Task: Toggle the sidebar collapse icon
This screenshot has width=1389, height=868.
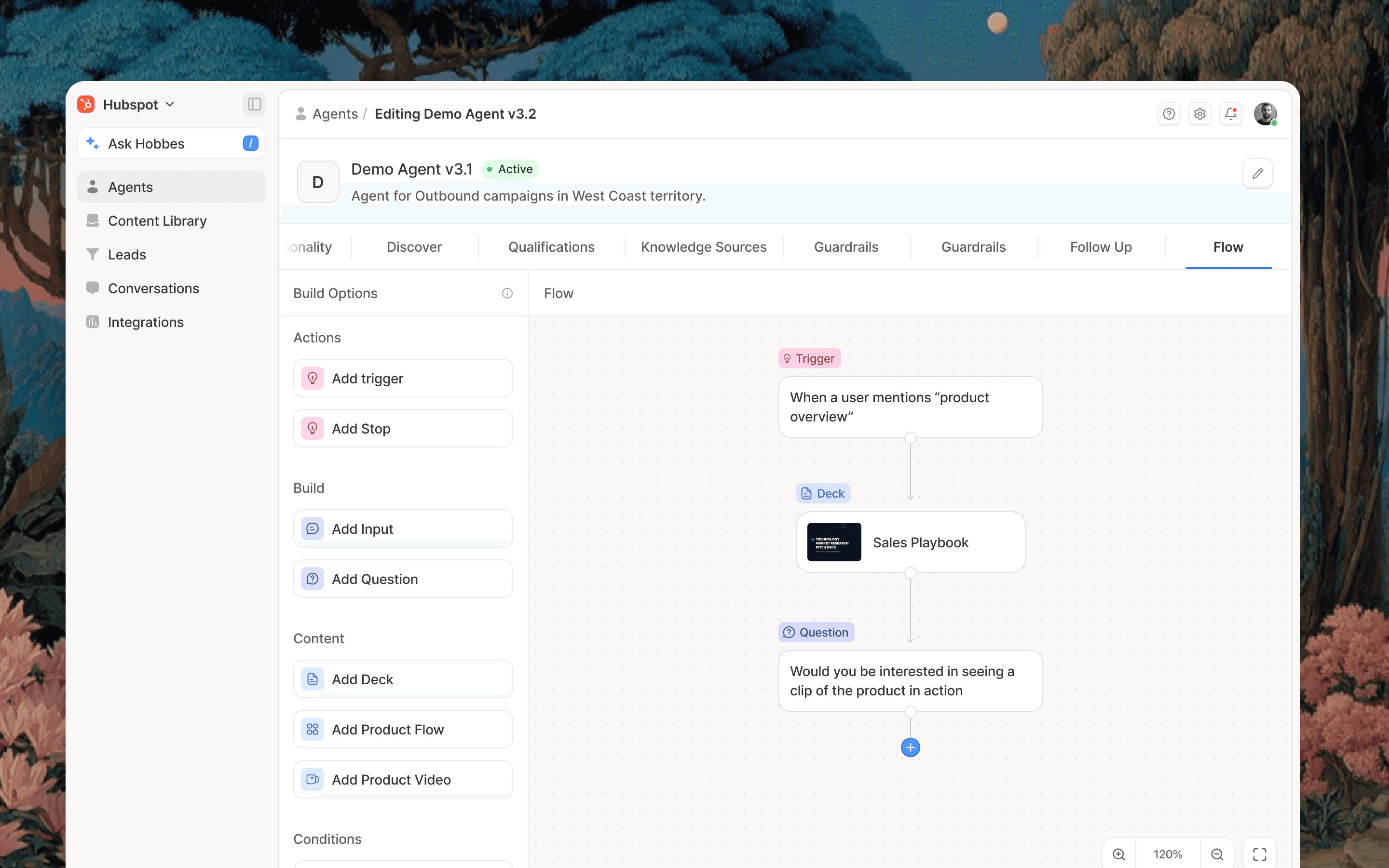Action: pos(254,104)
